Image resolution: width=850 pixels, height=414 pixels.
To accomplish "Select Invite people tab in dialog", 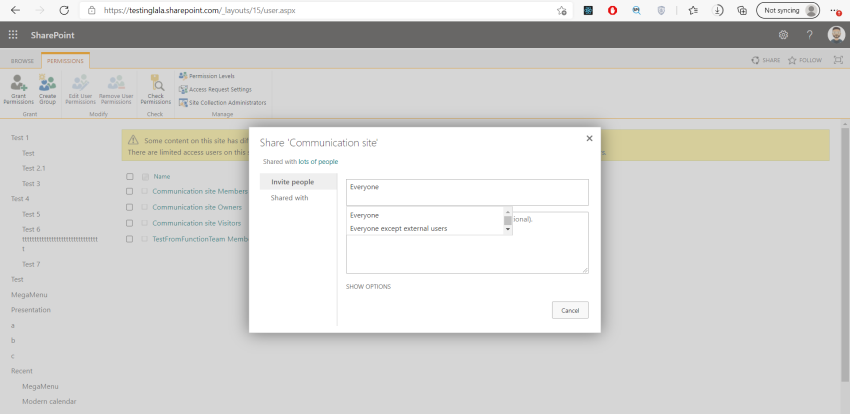I will click(x=298, y=182).
